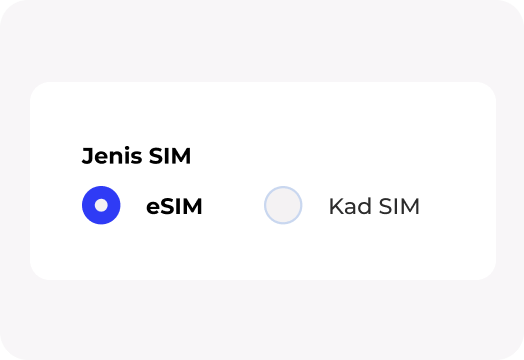Activate the radio left of Kad SIM

[283, 205]
